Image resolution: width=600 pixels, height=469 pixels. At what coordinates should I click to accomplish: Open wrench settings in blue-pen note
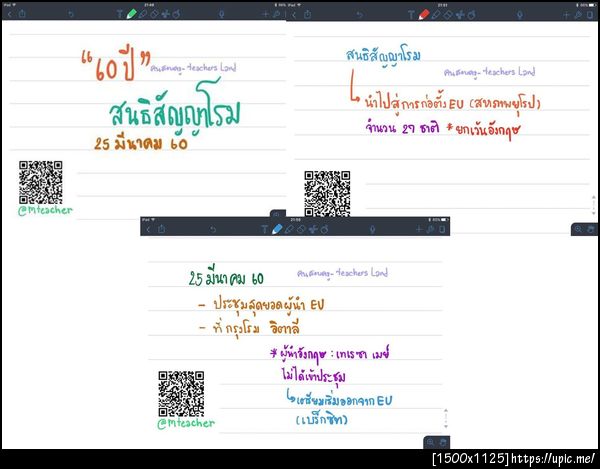[x=430, y=229]
